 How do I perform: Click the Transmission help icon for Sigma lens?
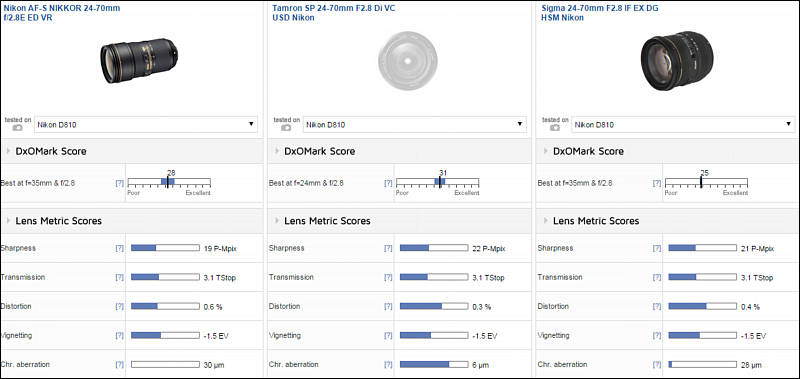coord(657,277)
